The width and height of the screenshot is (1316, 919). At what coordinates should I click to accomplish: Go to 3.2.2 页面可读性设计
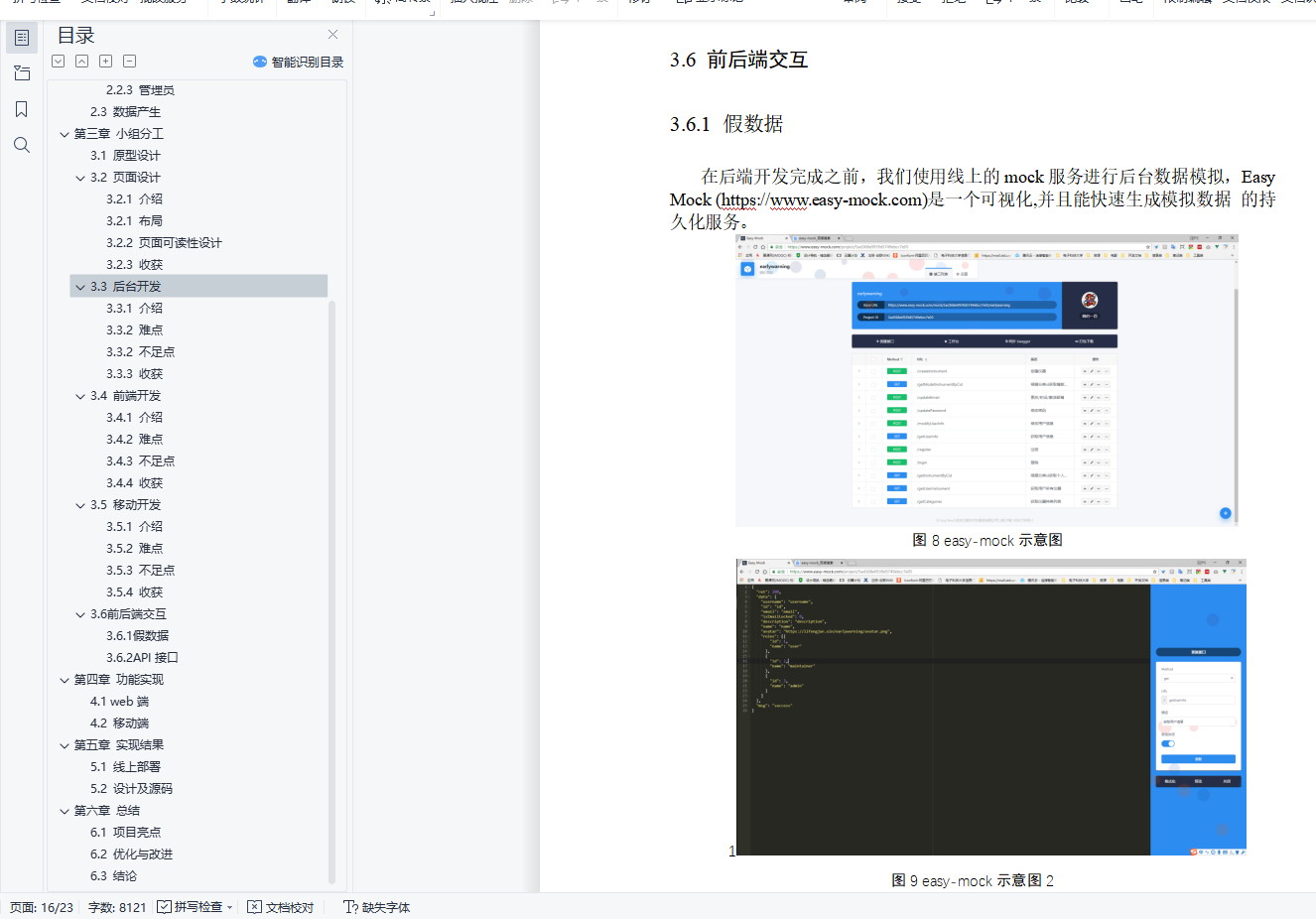(164, 243)
